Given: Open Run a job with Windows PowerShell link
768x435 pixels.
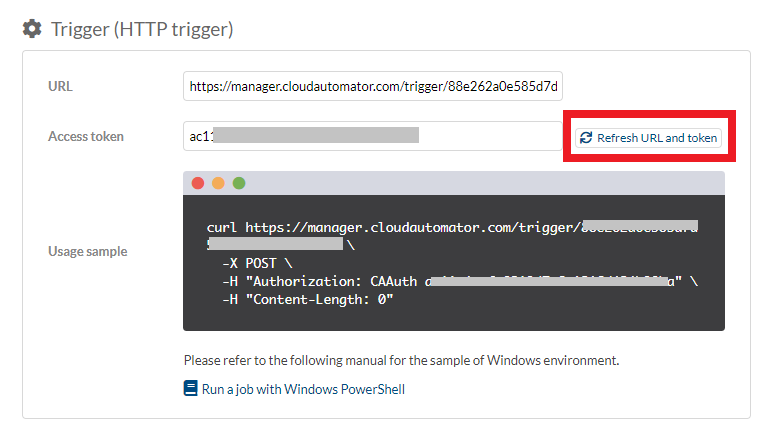Looking at the screenshot, I should coord(303,389).
